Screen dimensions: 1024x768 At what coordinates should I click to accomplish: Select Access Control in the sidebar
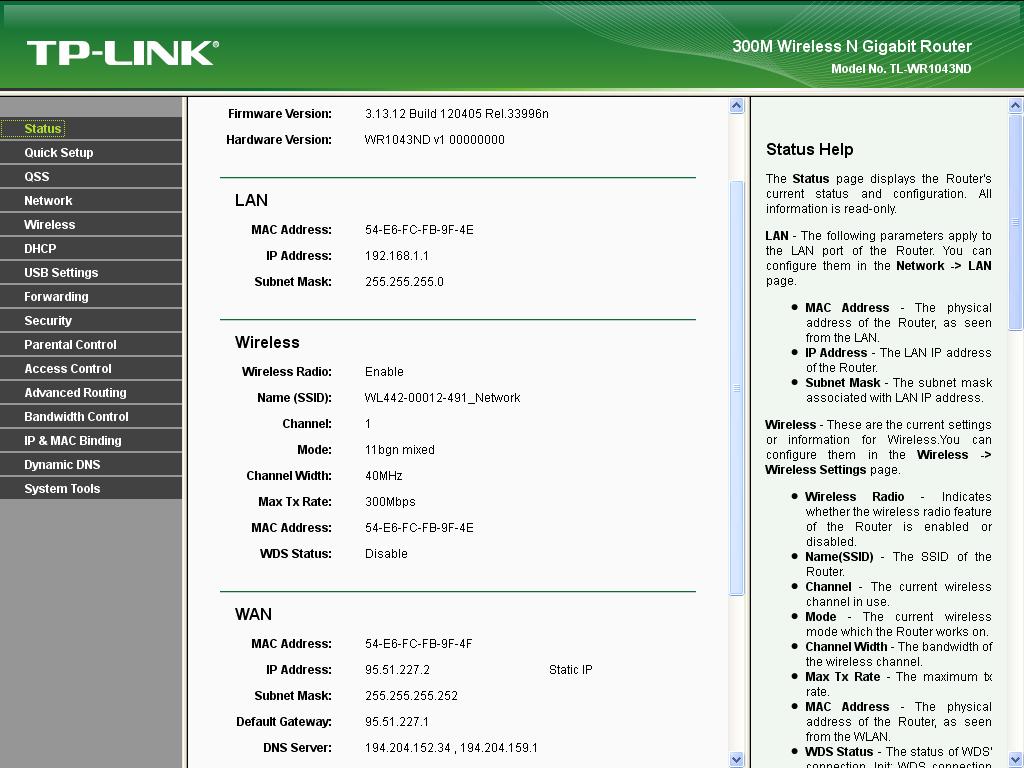click(x=68, y=369)
